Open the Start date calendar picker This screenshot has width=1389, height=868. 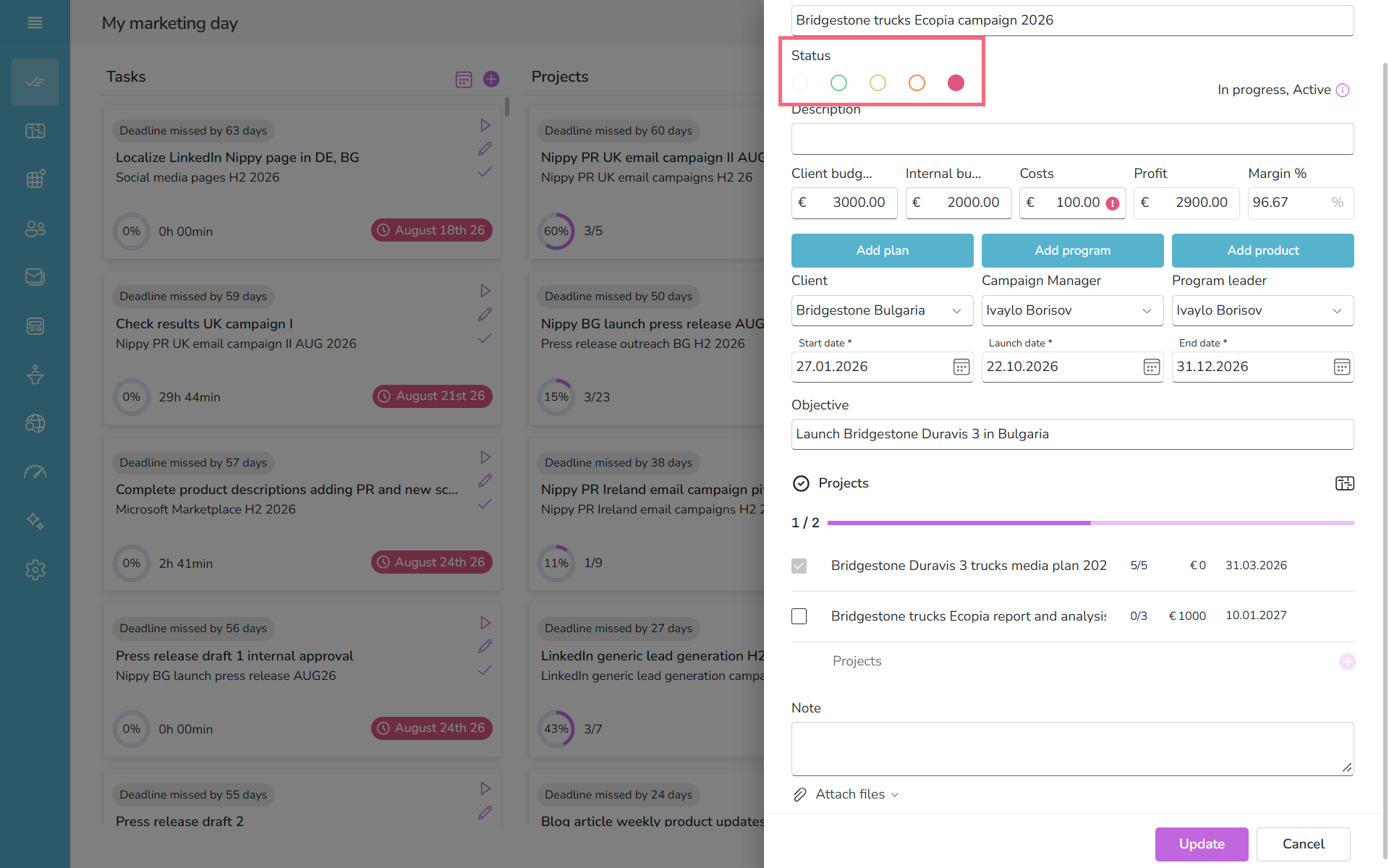(961, 367)
